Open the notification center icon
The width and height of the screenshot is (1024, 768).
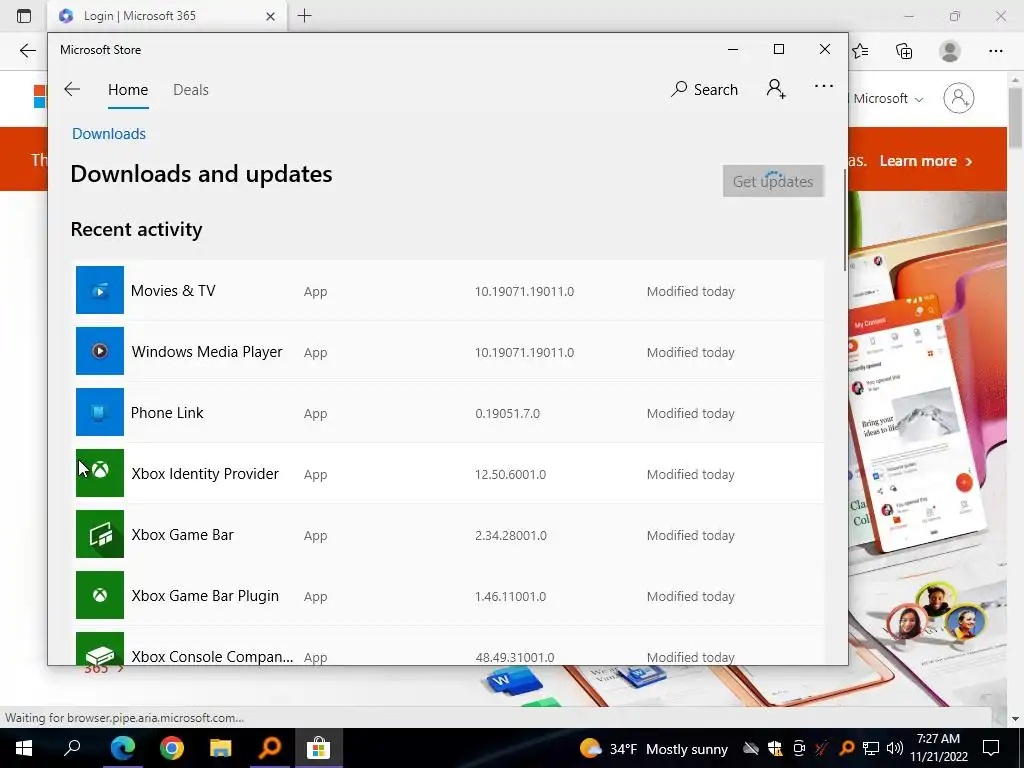[x=991, y=748]
